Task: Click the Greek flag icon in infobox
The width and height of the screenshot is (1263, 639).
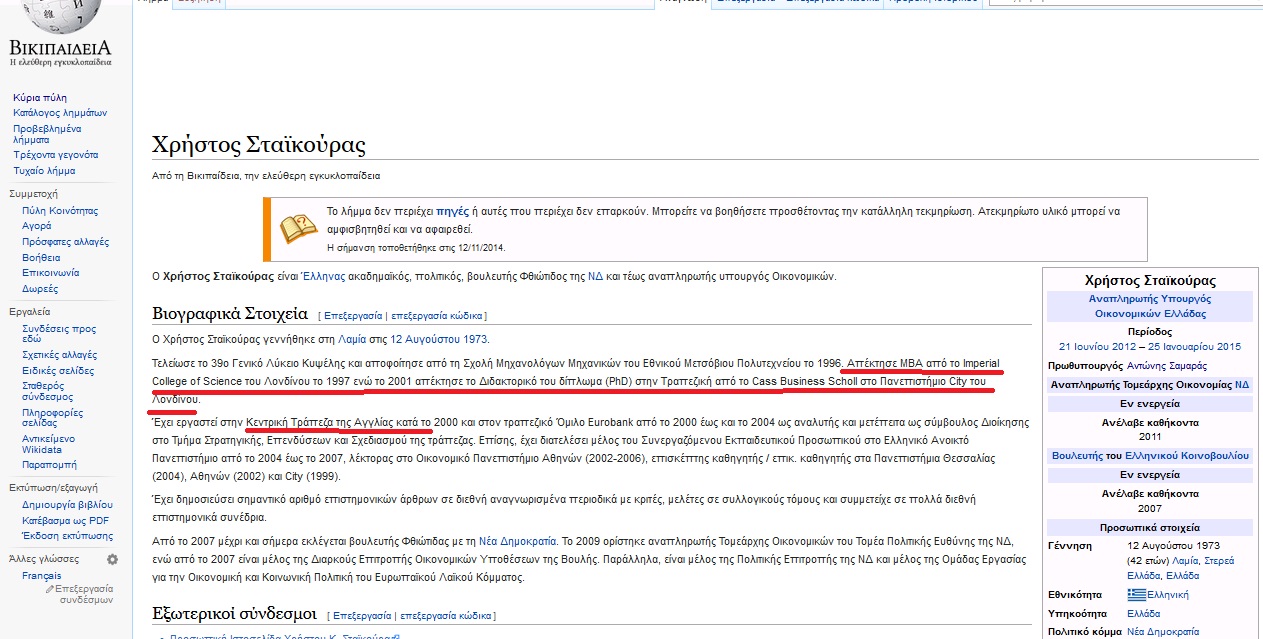Action: point(1136,594)
